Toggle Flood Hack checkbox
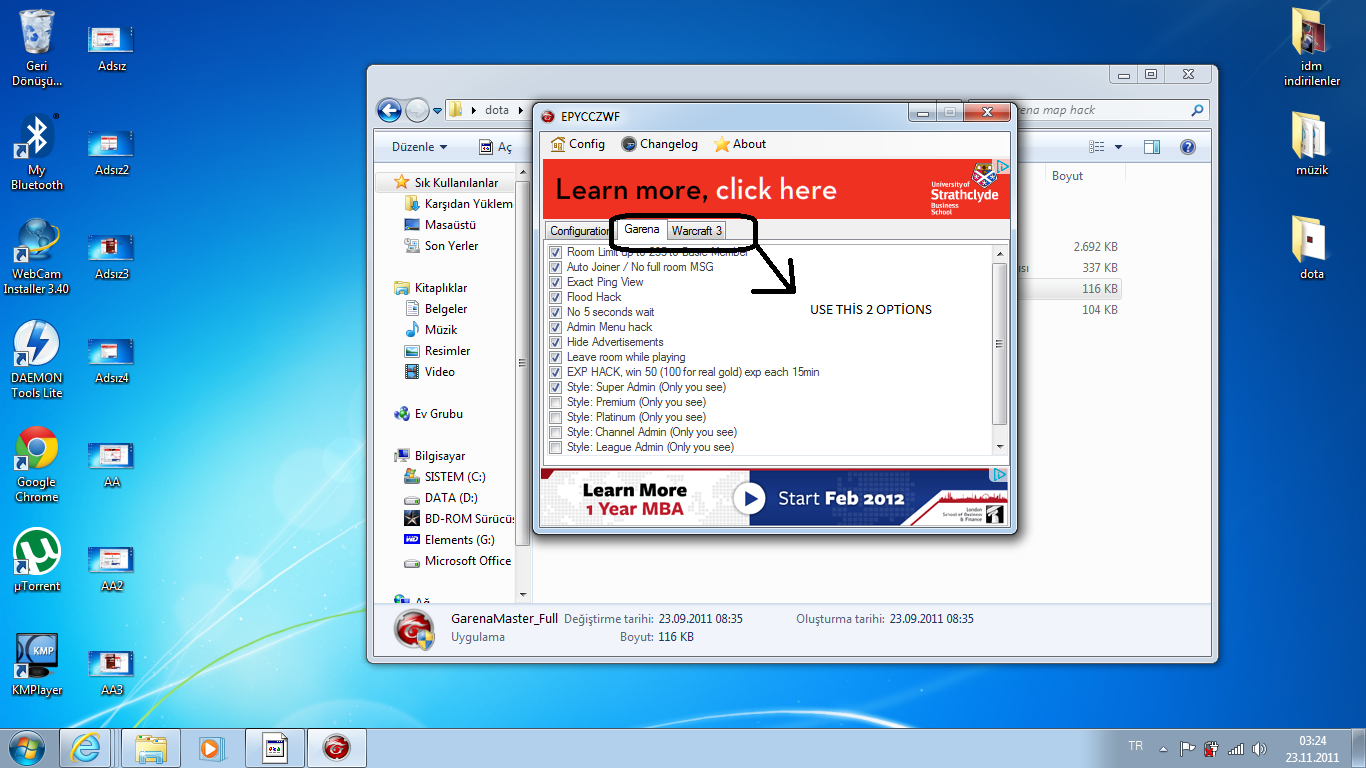 point(555,297)
